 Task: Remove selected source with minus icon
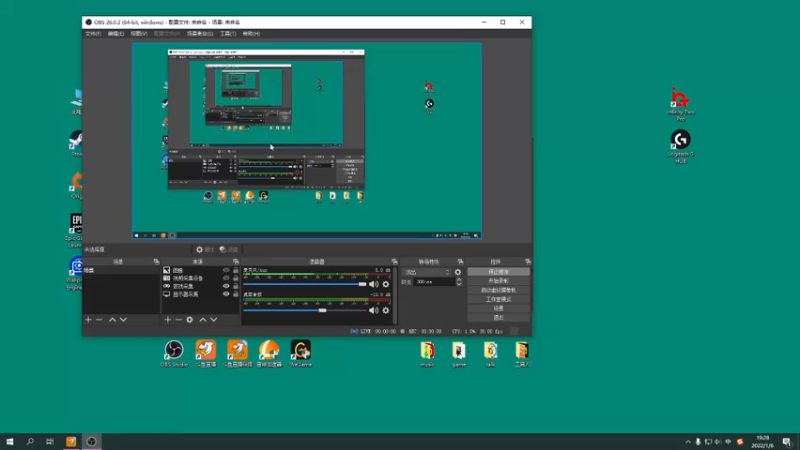pos(178,319)
